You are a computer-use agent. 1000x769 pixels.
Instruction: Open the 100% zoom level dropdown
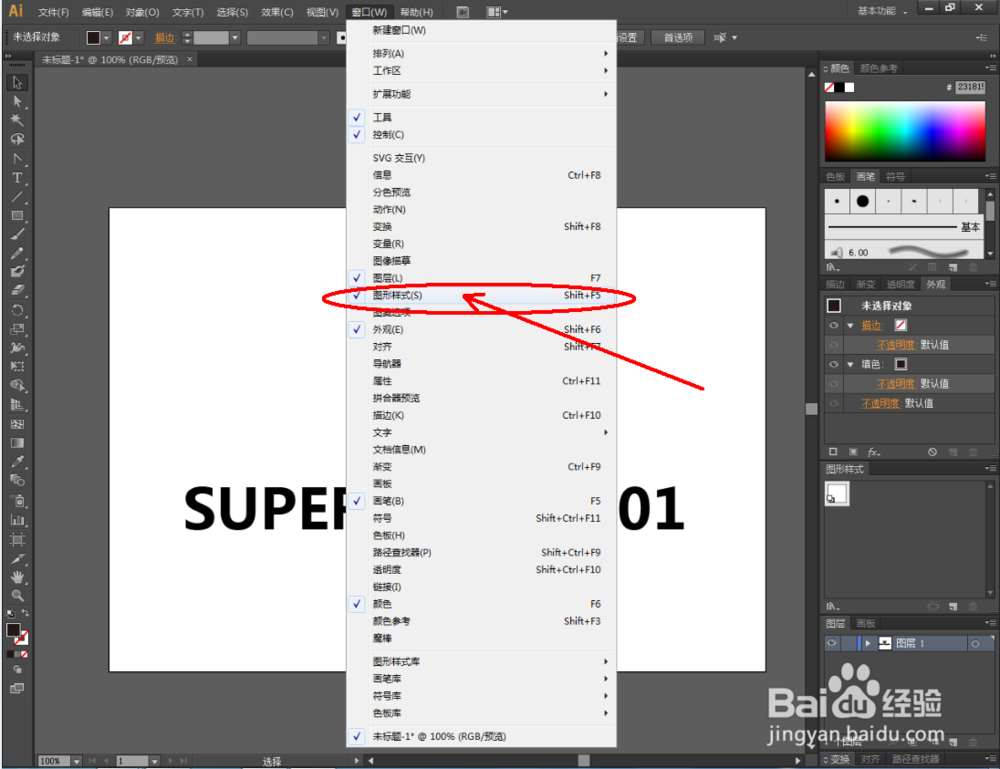click(77, 761)
